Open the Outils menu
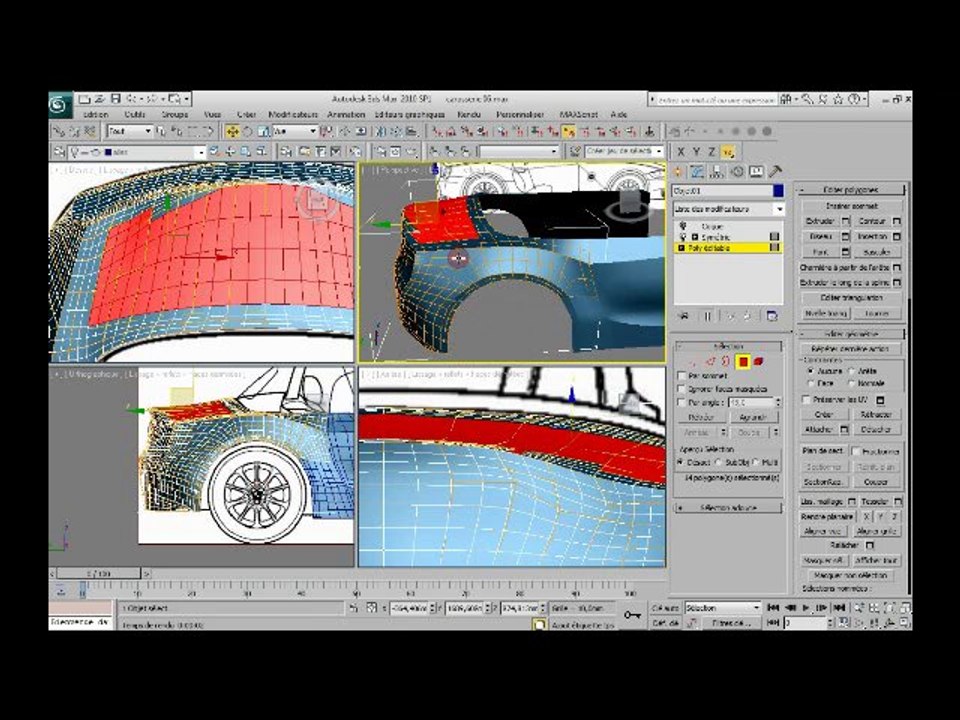This screenshot has height=720, width=960. (x=134, y=114)
